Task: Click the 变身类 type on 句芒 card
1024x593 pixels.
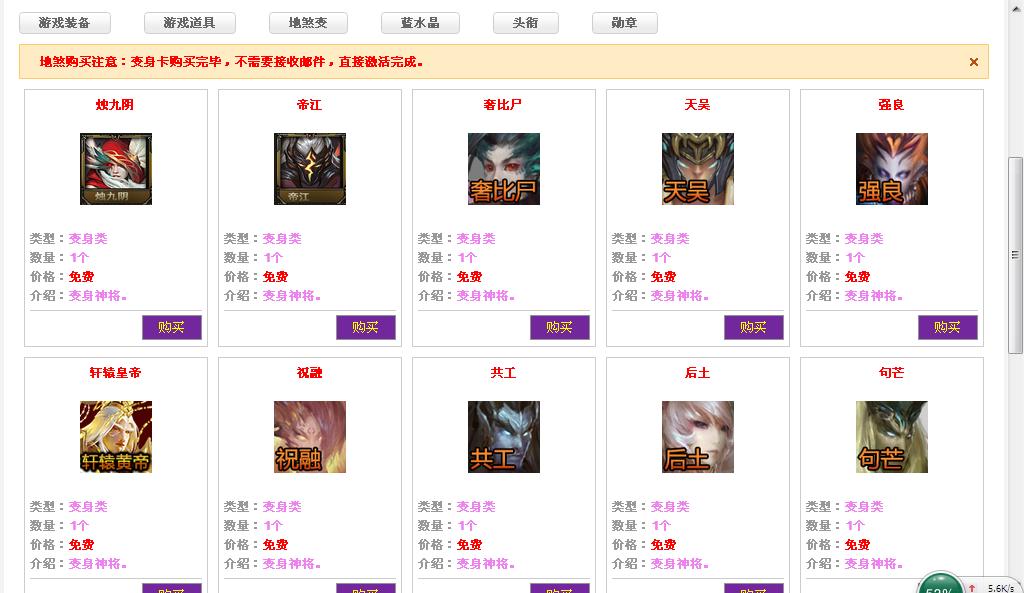Action: [864, 507]
